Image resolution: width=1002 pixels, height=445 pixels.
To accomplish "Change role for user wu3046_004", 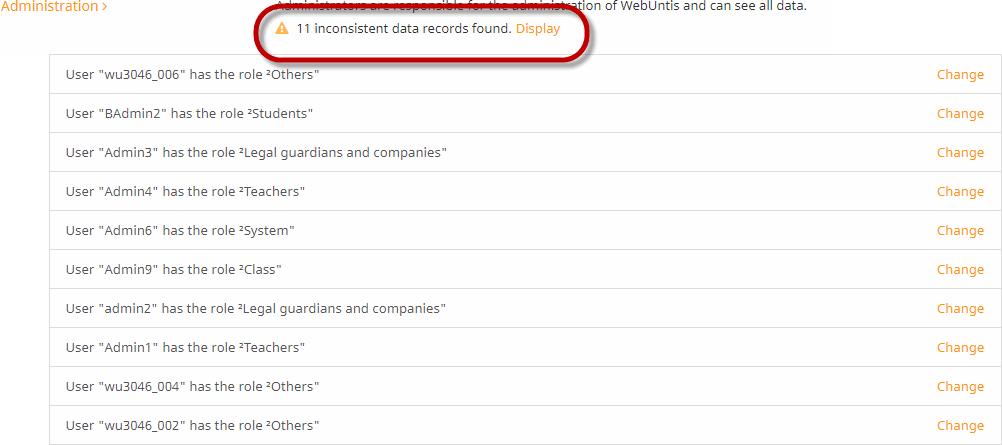I will (960, 387).
